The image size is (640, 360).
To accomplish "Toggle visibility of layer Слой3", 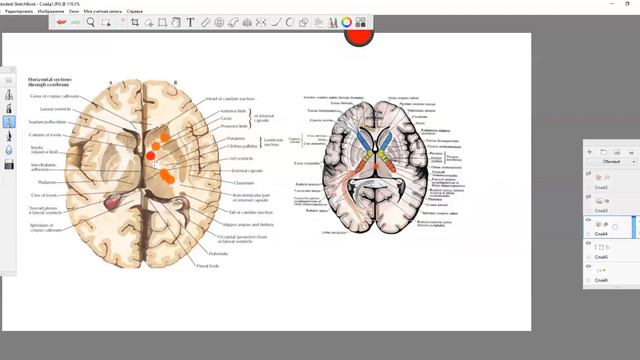I will click(x=589, y=197).
